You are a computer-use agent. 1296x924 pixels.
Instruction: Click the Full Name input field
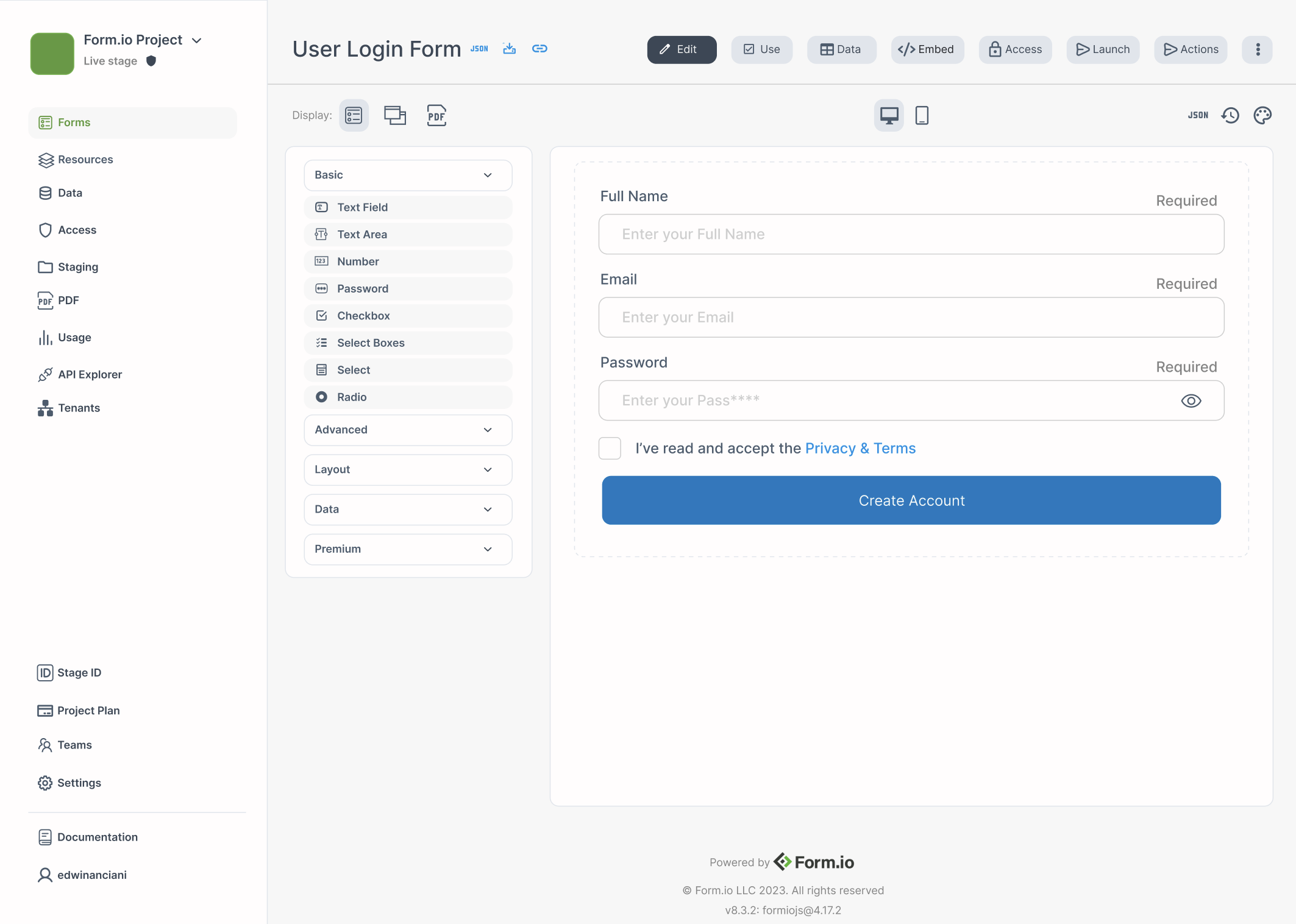coord(911,234)
